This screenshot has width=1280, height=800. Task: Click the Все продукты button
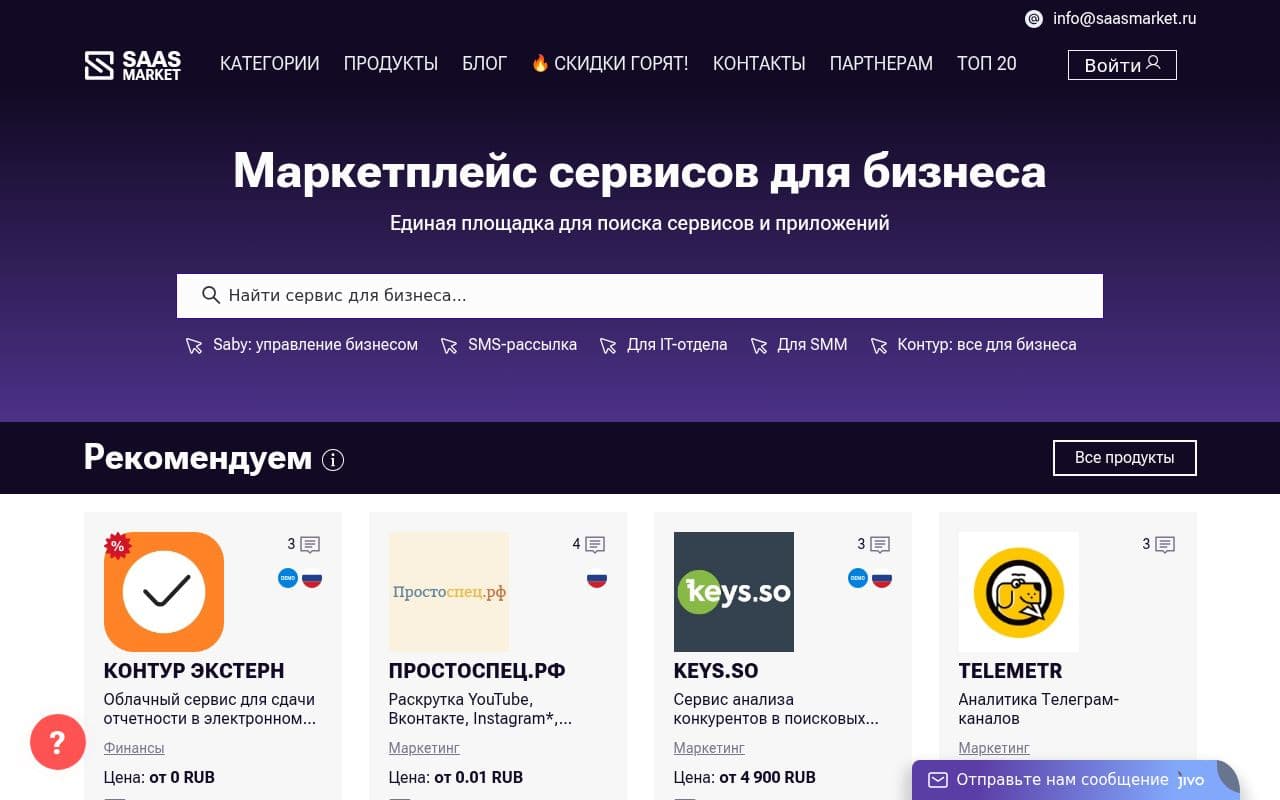click(x=1124, y=457)
